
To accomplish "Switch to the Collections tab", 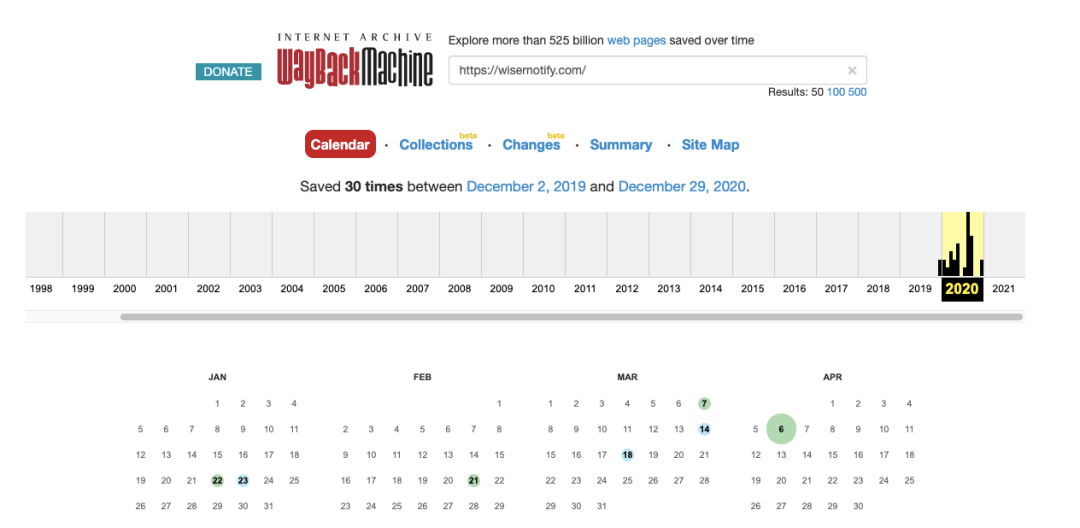I will (436, 145).
